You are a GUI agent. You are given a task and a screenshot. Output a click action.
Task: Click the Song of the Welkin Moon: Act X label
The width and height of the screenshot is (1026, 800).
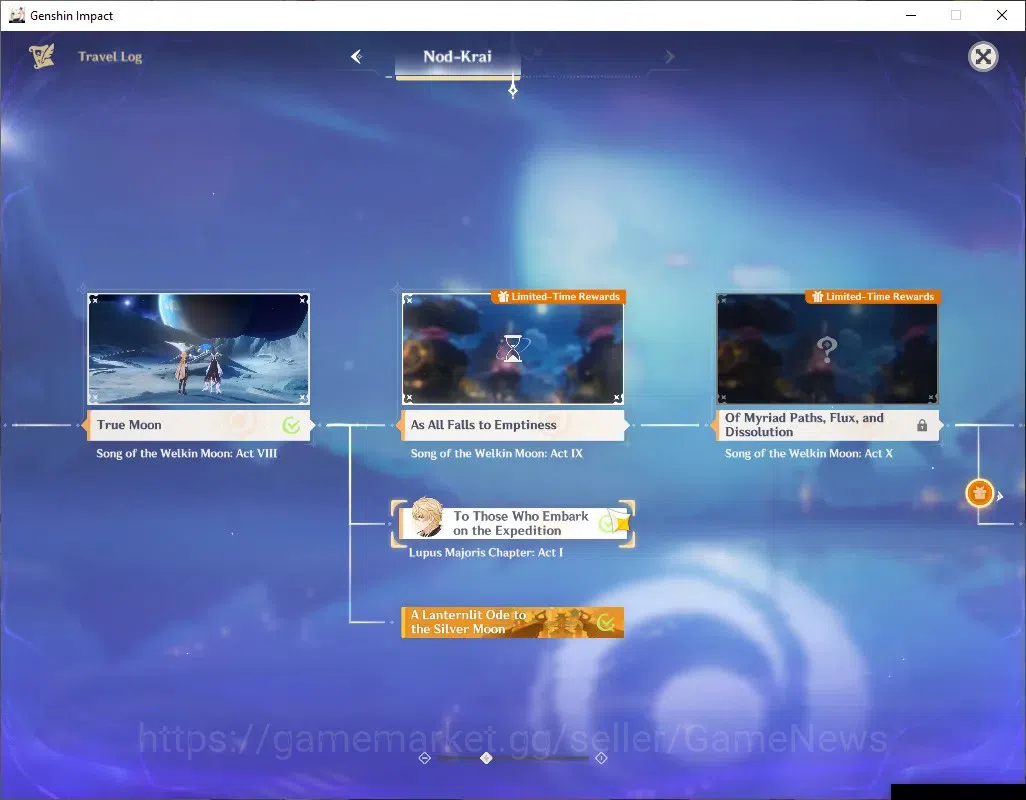tap(809, 453)
